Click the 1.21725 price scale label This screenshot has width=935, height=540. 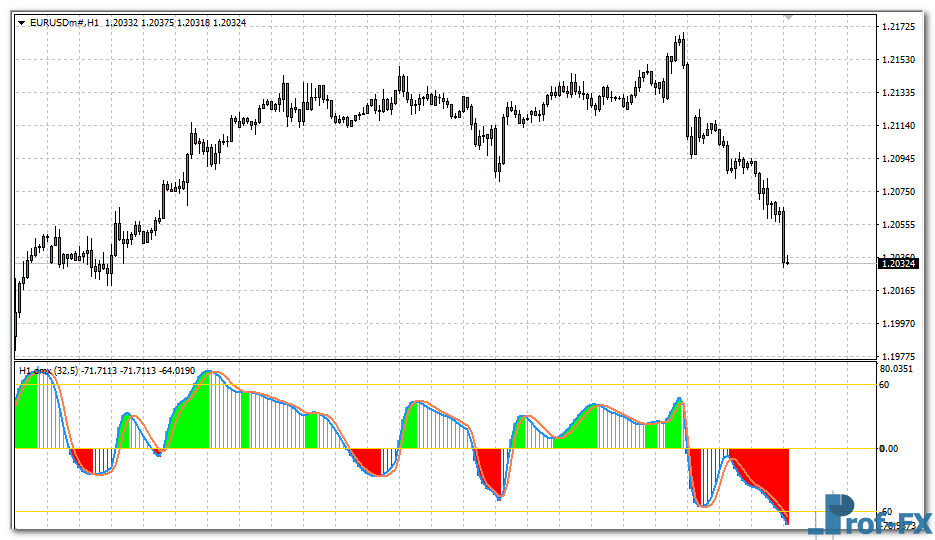click(898, 26)
